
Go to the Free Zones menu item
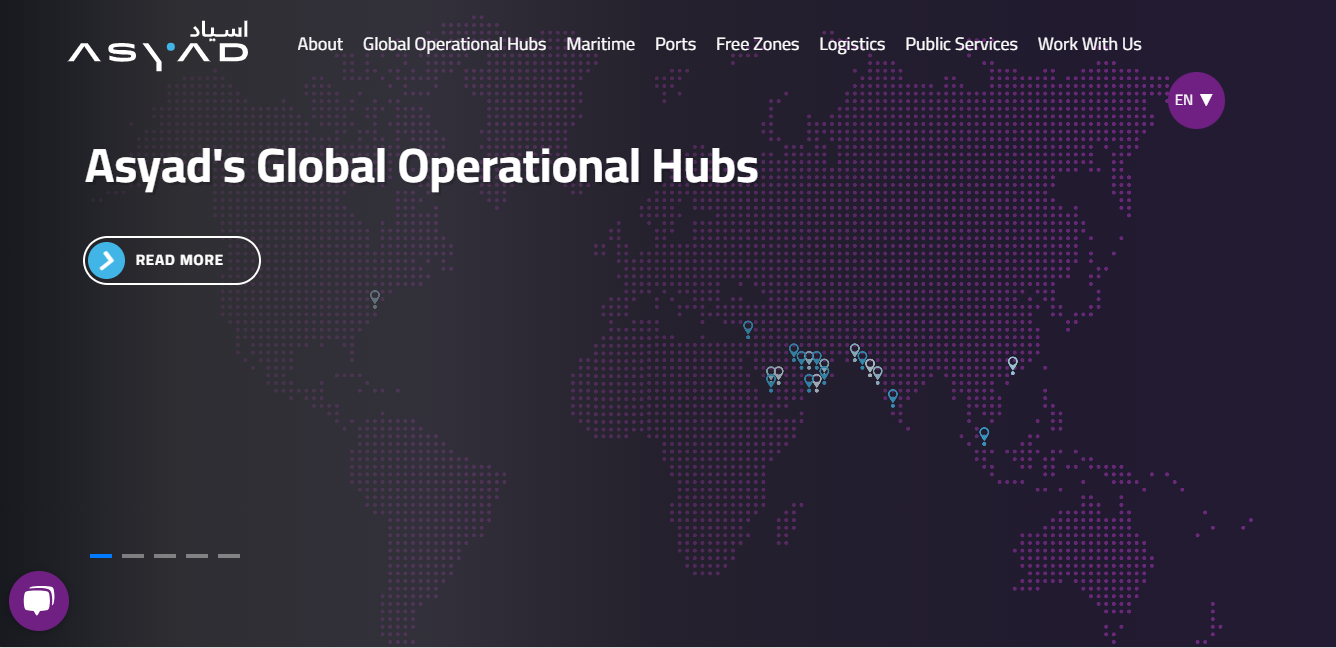(757, 44)
